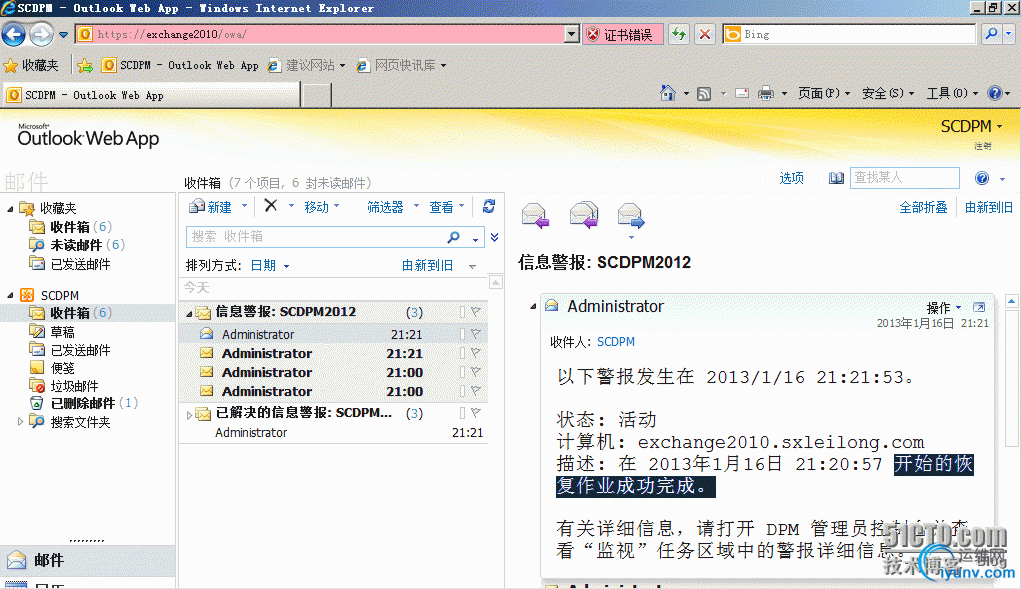
Task: Click the RSS feeds icon
Action: click(x=704, y=94)
